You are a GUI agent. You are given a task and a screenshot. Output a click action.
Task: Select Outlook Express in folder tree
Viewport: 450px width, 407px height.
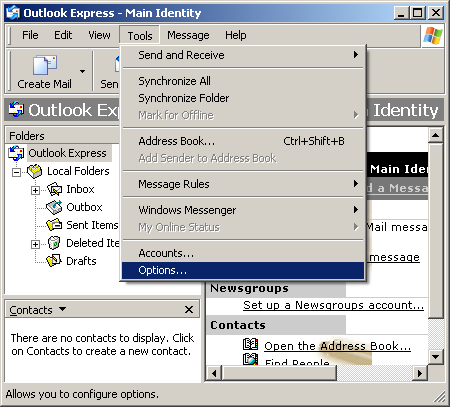click(68, 153)
